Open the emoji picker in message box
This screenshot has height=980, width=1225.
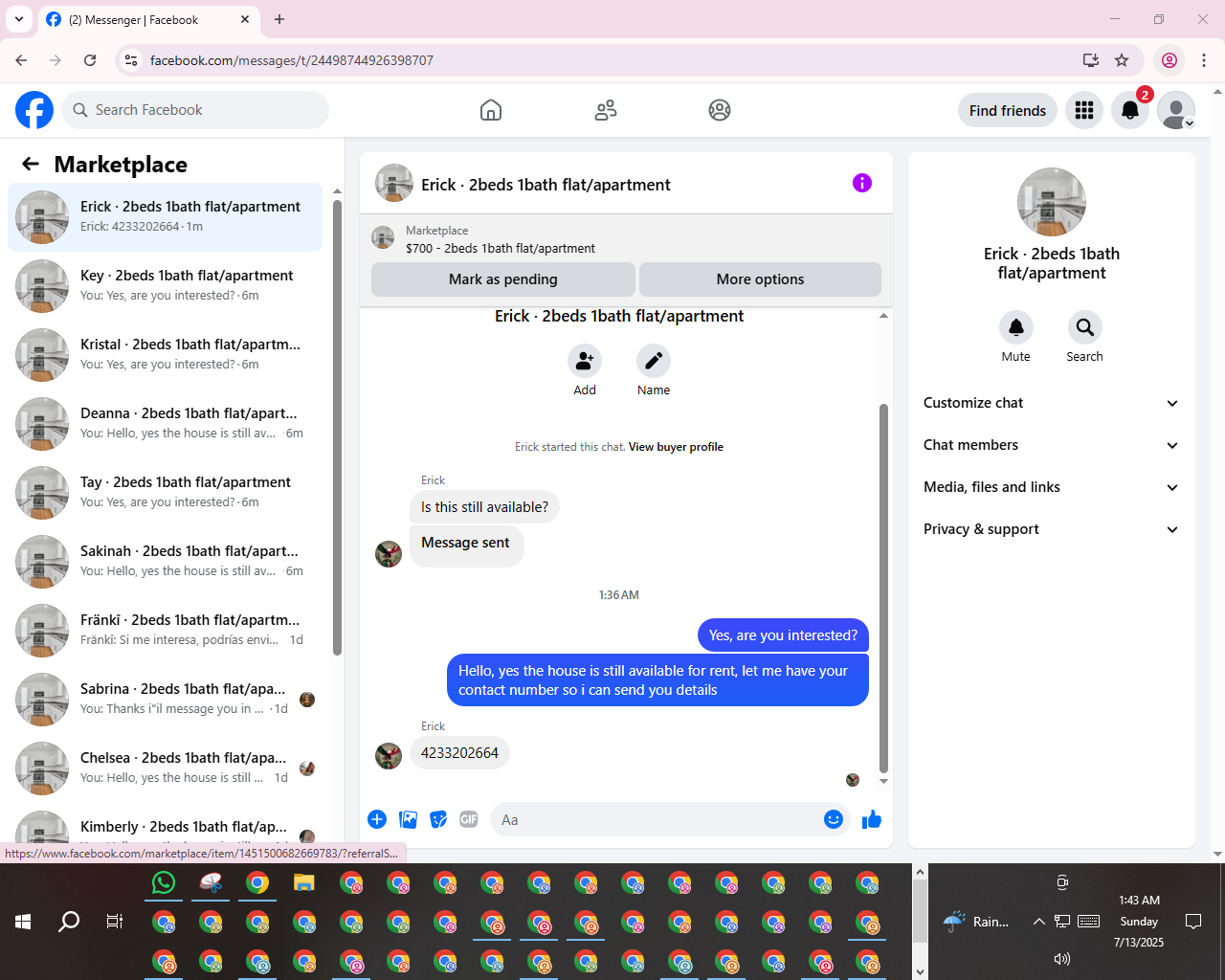coord(834,819)
